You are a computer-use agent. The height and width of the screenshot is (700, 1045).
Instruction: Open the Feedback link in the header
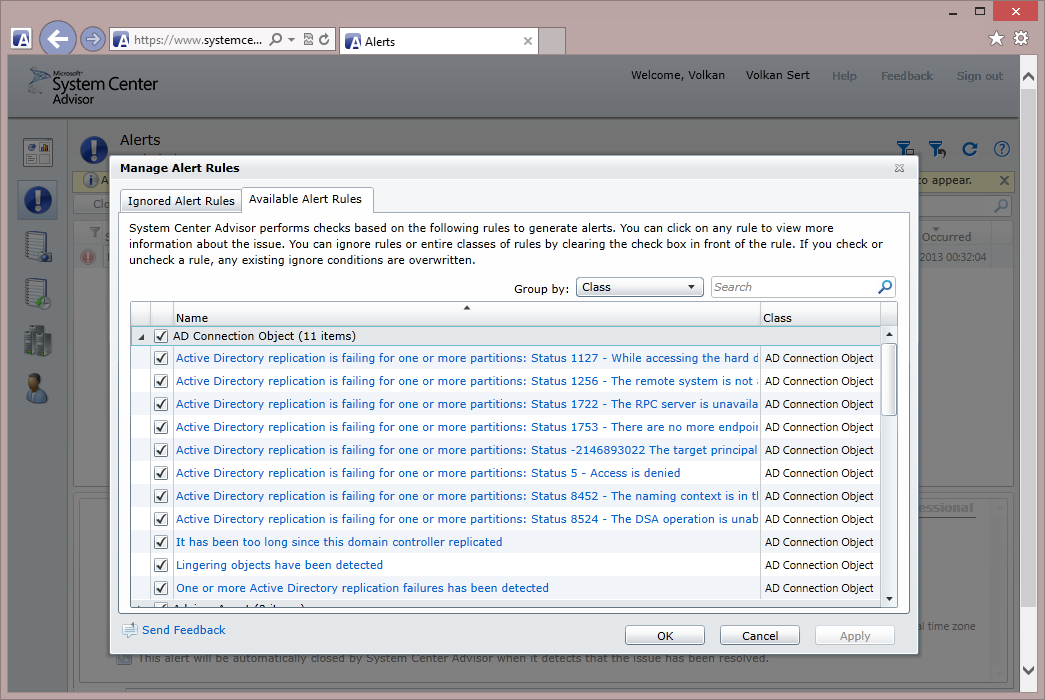pos(906,76)
